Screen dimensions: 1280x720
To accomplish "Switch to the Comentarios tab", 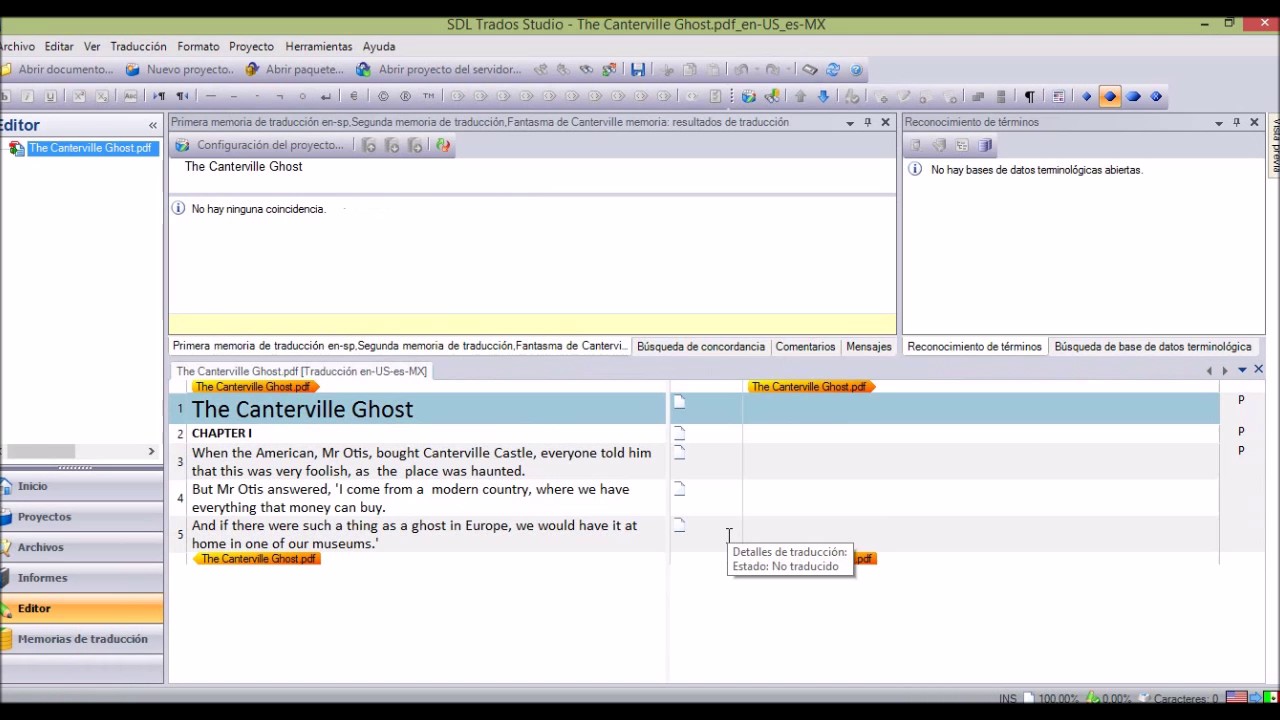I will tap(805, 347).
